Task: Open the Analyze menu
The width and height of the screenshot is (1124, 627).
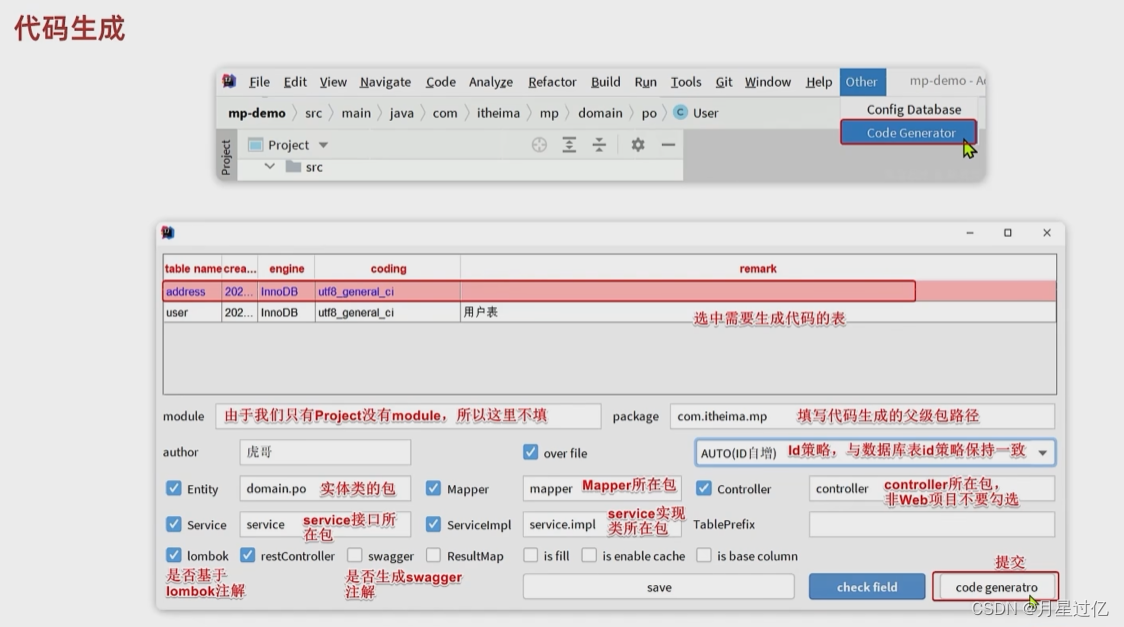Action: point(490,82)
